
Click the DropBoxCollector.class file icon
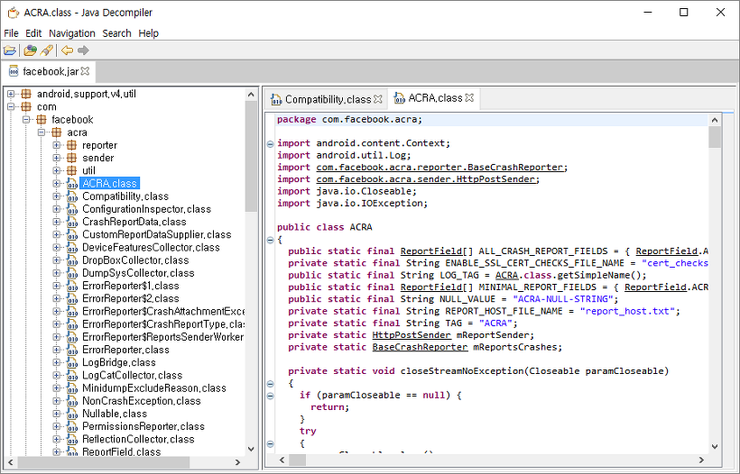pos(72,260)
